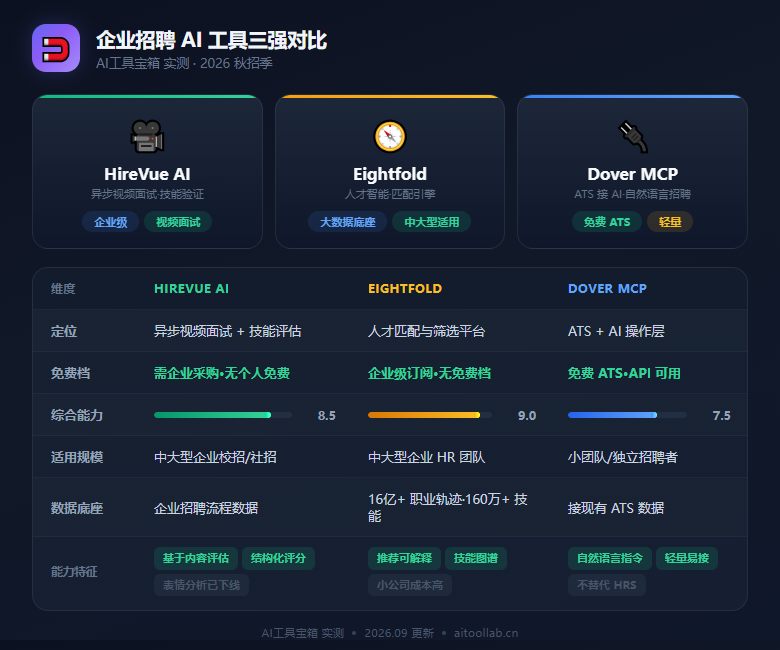Image resolution: width=780 pixels, height=650 pixels.
Task: Click the 接现有 ATS 数据 cell
Action: (616, 508)
